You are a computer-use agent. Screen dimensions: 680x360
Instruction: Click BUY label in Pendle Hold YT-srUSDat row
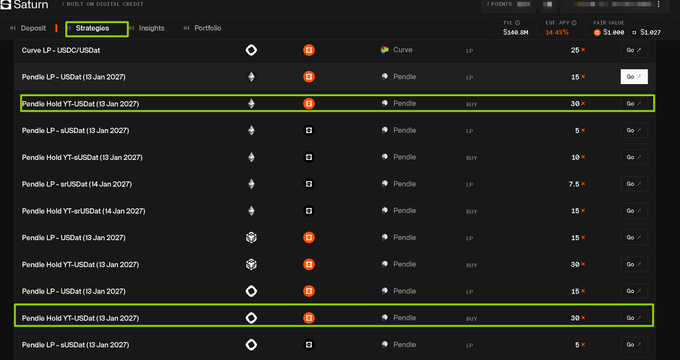coord(471,212)
